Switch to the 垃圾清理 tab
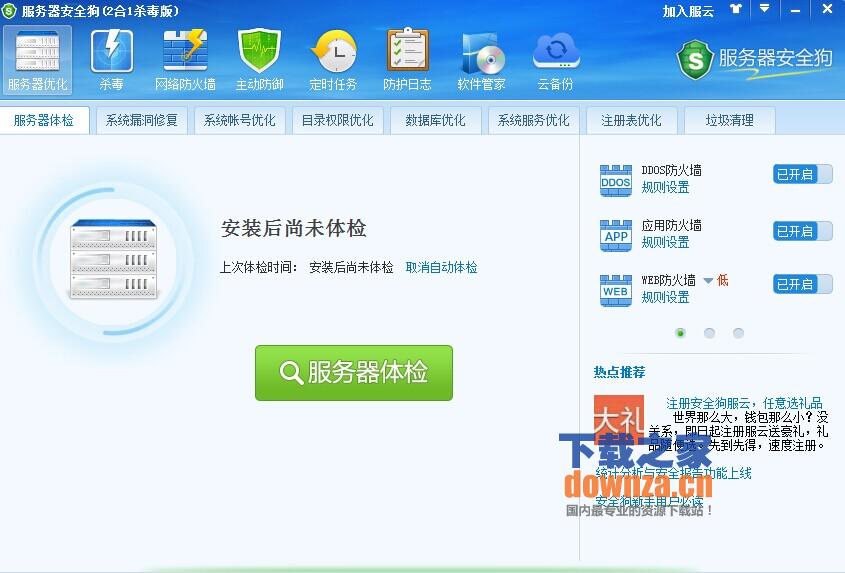The height and width of the screenshot is (573, 845). click(730, 120)
